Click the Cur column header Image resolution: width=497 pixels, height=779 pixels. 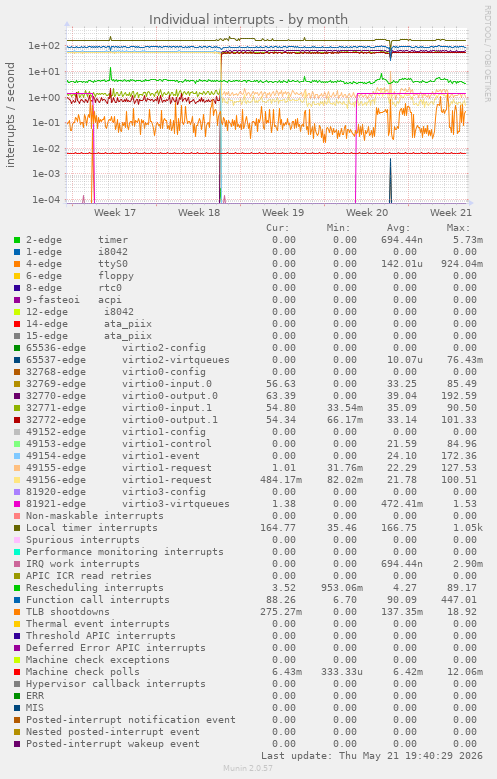click(x=277, y=228)
